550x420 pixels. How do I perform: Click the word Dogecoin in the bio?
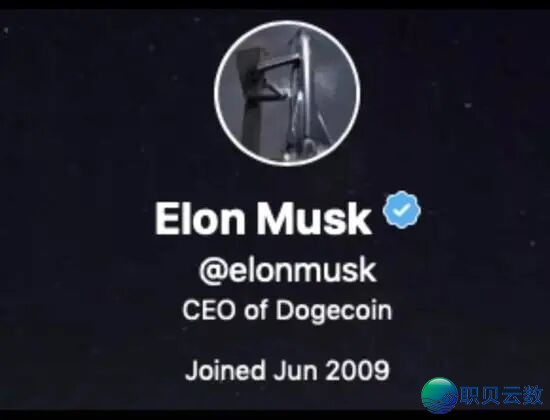334,311
